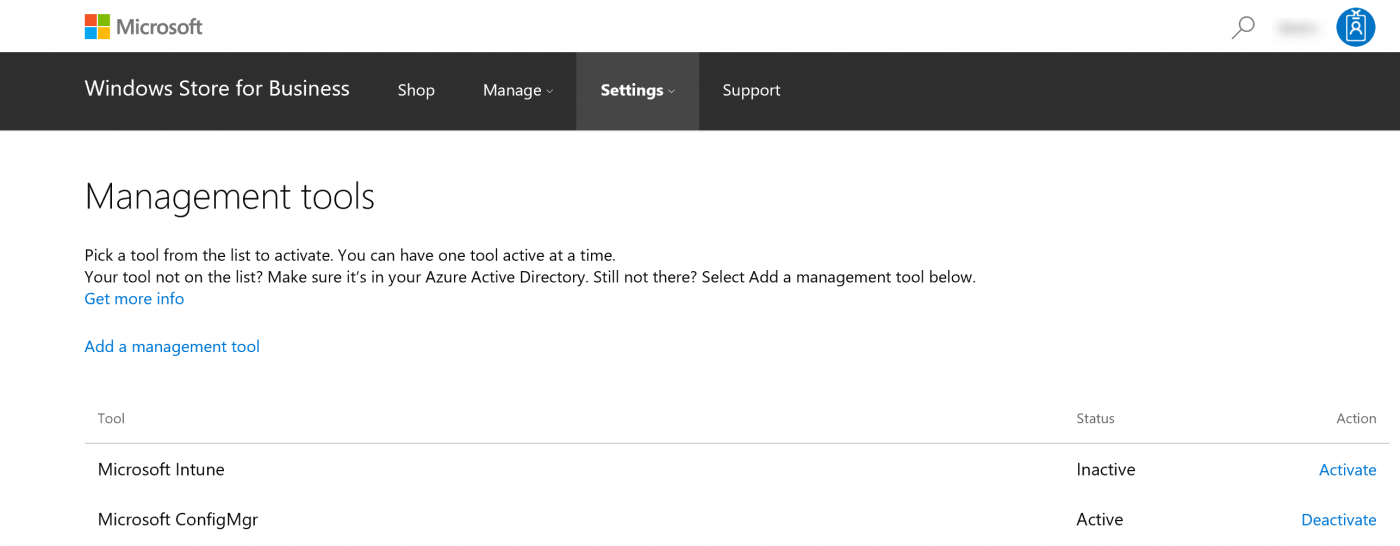The height and width of the screenshot is (546, 1400).
Task: Expand the Settings dropdown menu
Action: (x=637, y=90)
